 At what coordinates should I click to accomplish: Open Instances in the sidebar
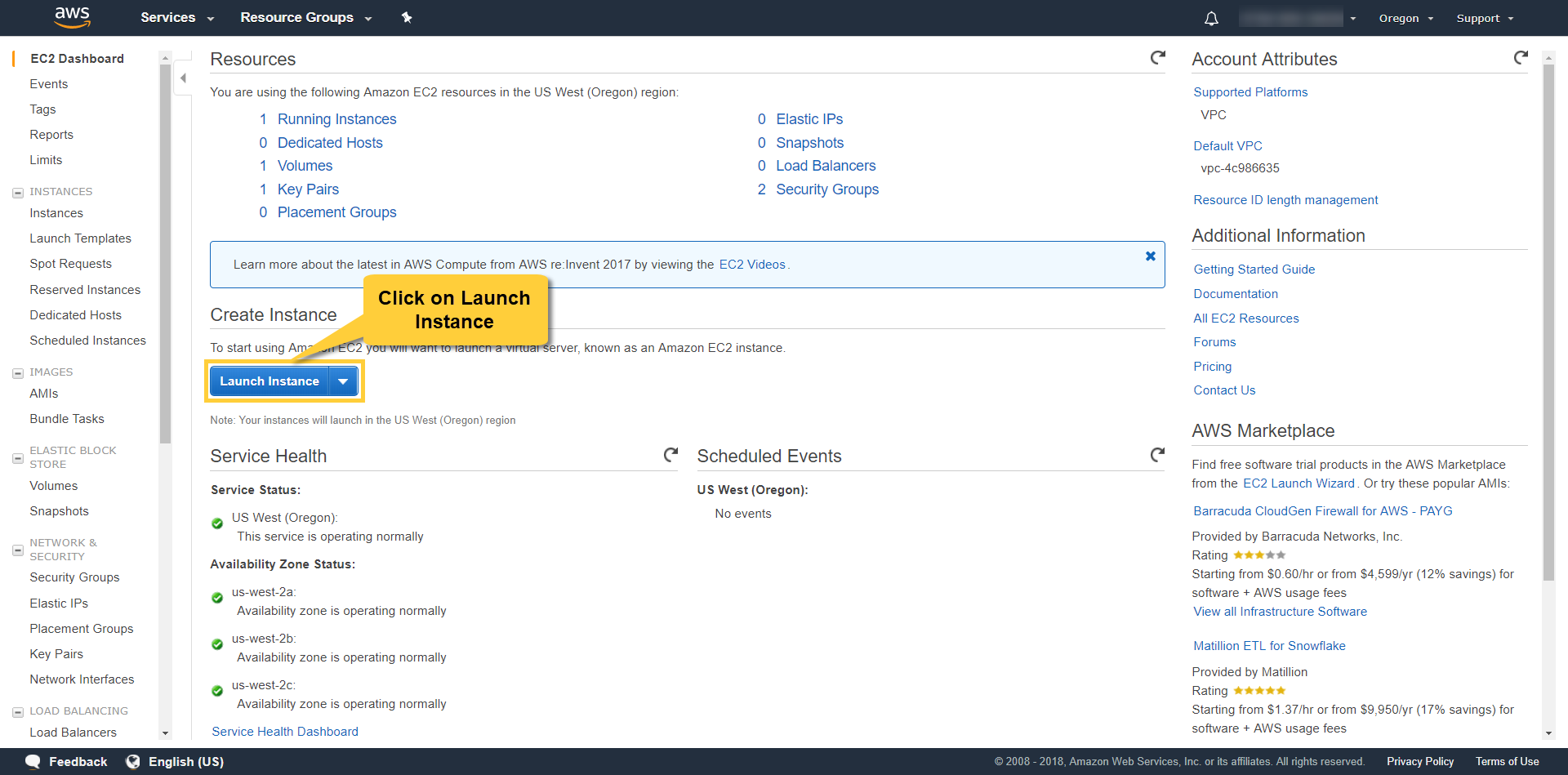pyautogui.click(x=56, y=213)
